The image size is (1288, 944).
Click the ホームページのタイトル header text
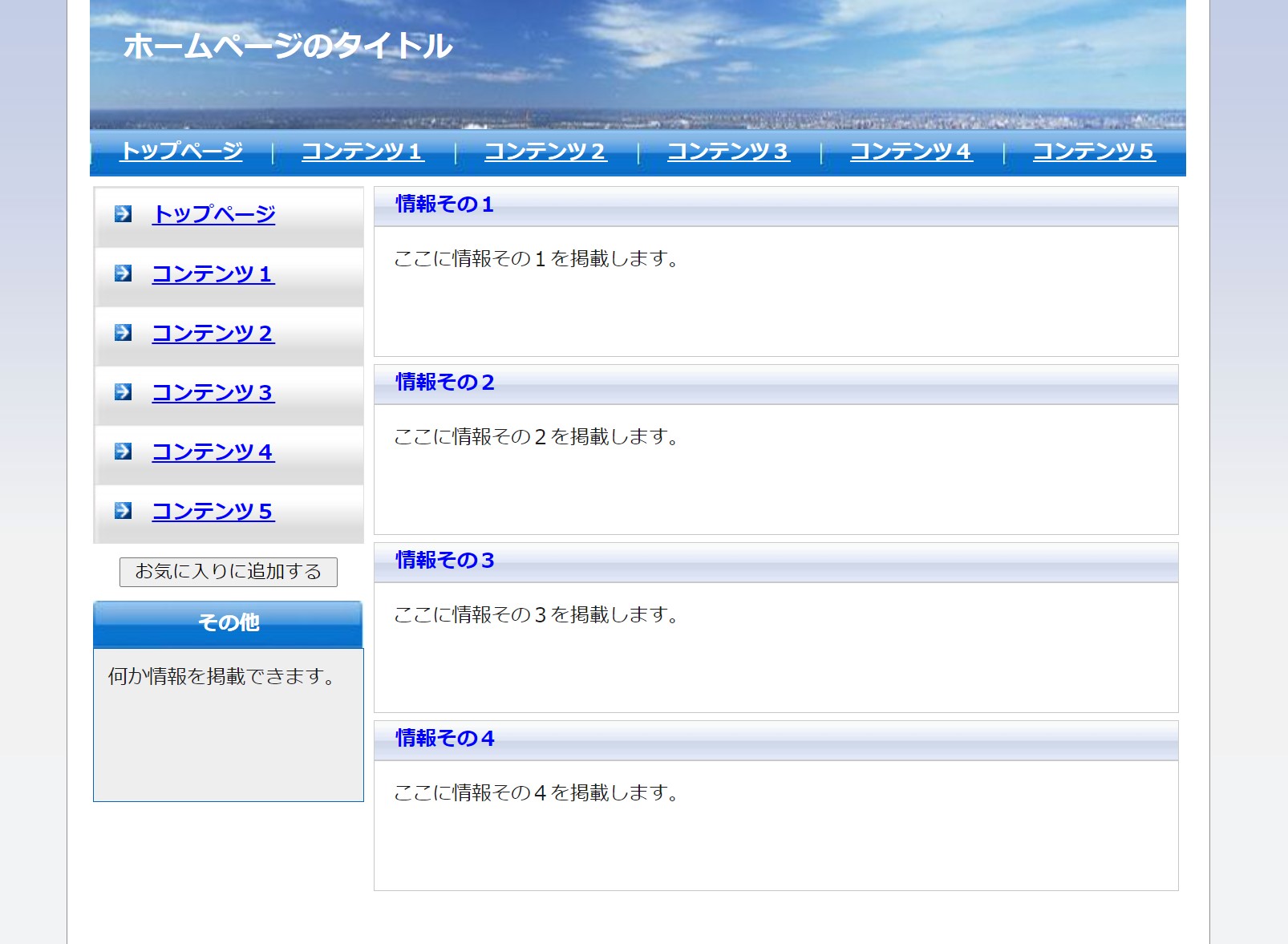coord(288,46)
